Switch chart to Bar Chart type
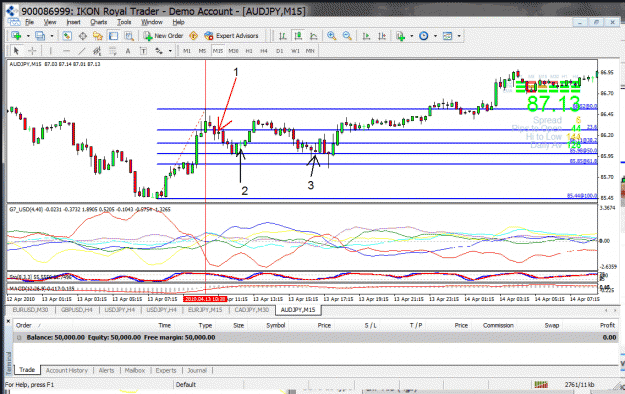The height and width of the screenshot is (394, 625). tap(283, 36)
